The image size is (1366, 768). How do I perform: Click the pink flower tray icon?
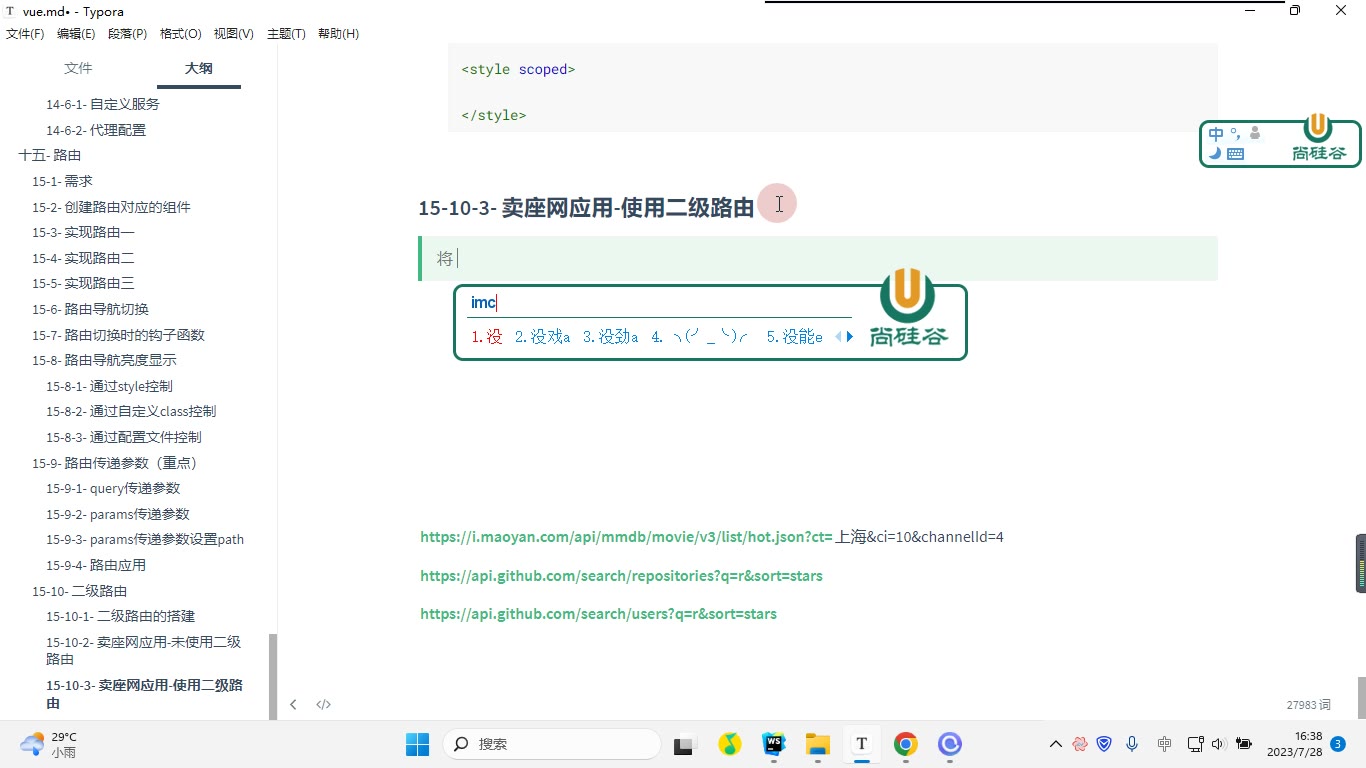1080,744
